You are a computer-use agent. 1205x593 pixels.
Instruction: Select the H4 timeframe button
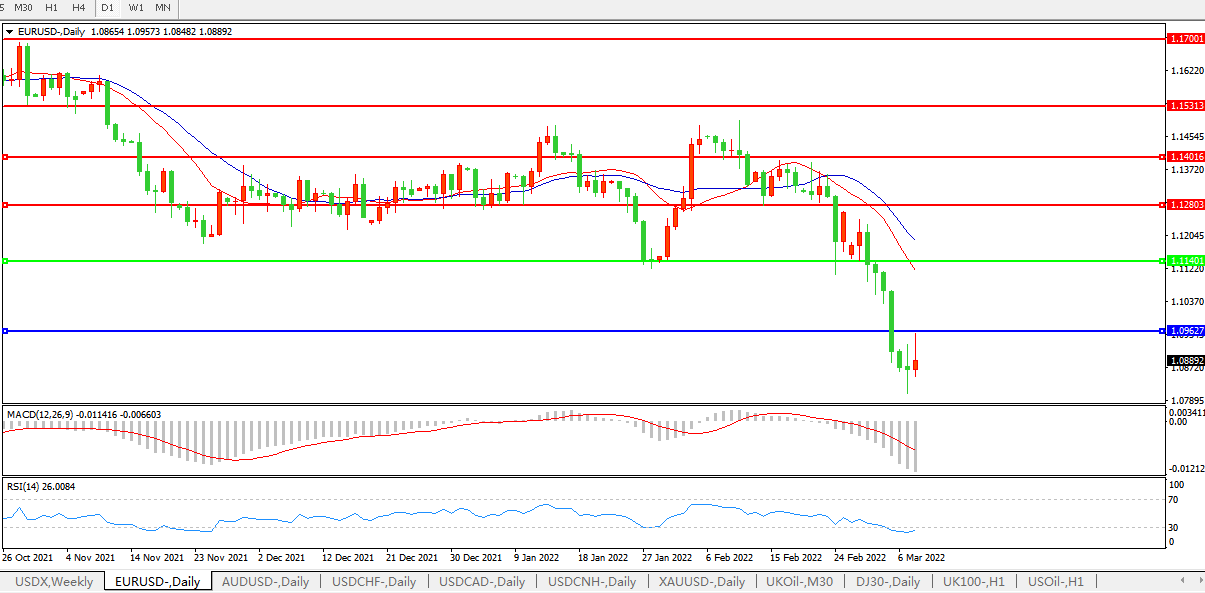pos(79,8)
